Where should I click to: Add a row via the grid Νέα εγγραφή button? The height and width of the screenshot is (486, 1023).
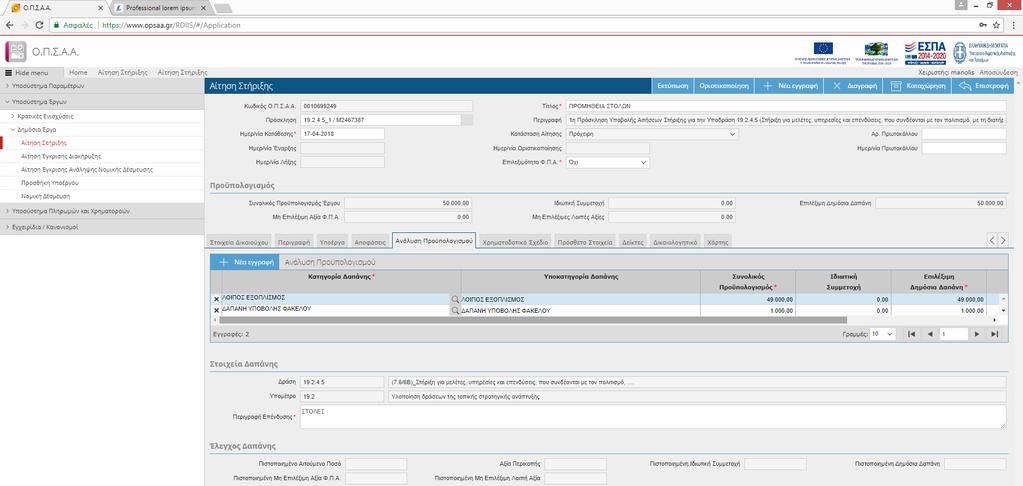click(245, 262)
